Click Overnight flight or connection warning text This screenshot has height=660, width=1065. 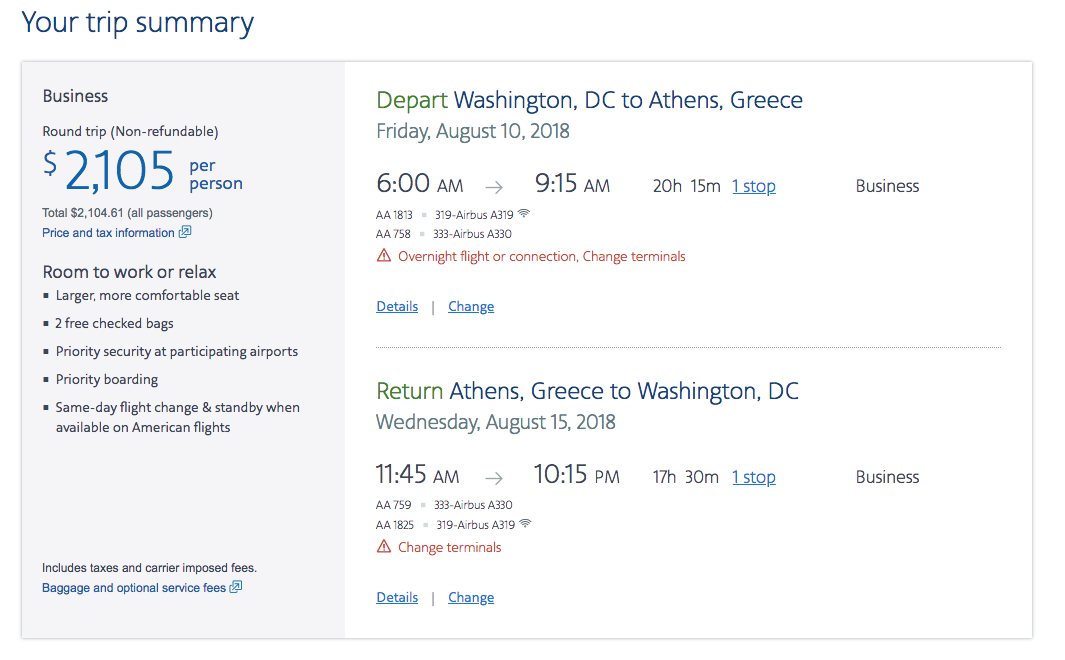(542, 256)
